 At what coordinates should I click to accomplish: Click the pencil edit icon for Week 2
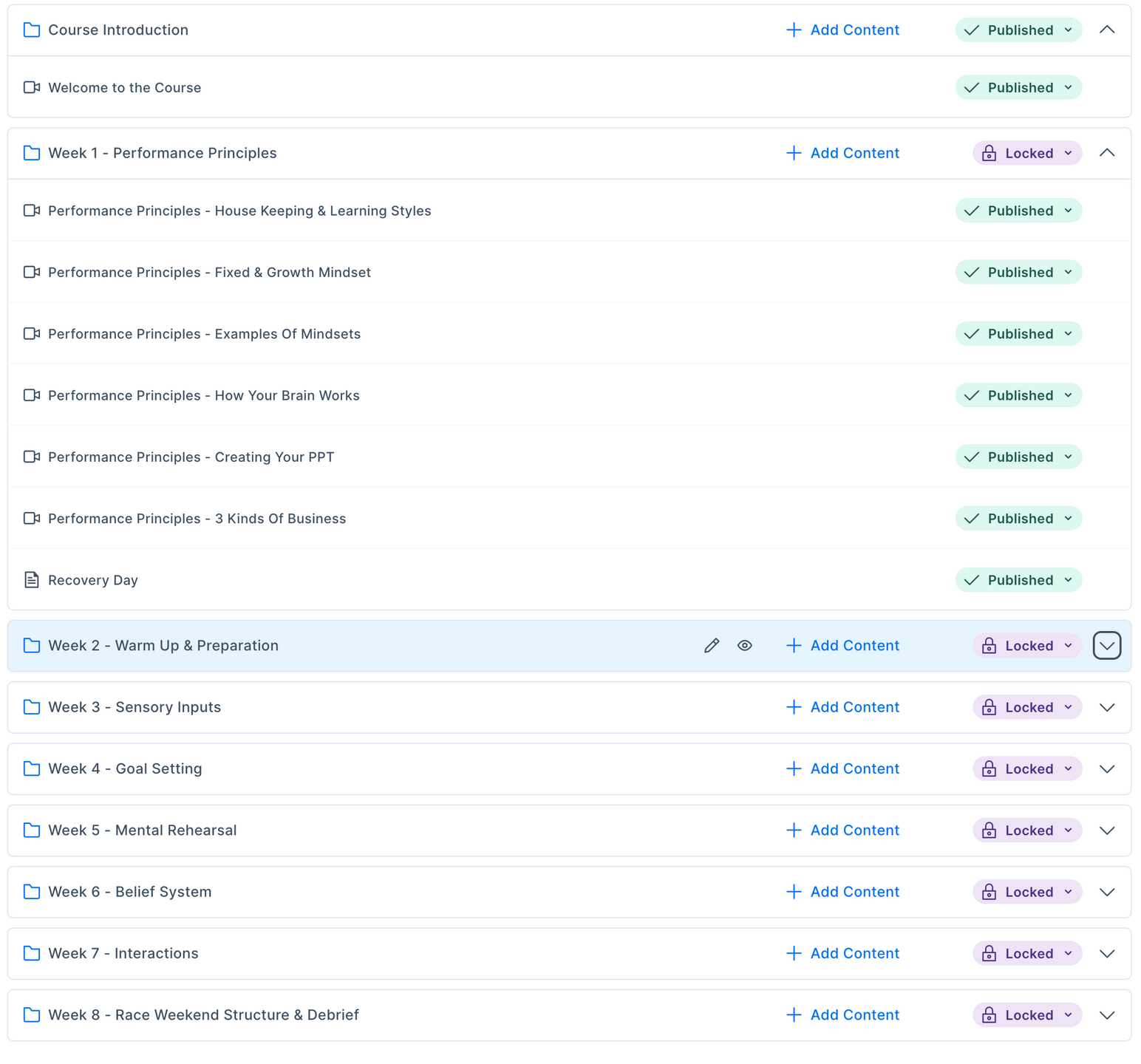click(x=712, y=646)
